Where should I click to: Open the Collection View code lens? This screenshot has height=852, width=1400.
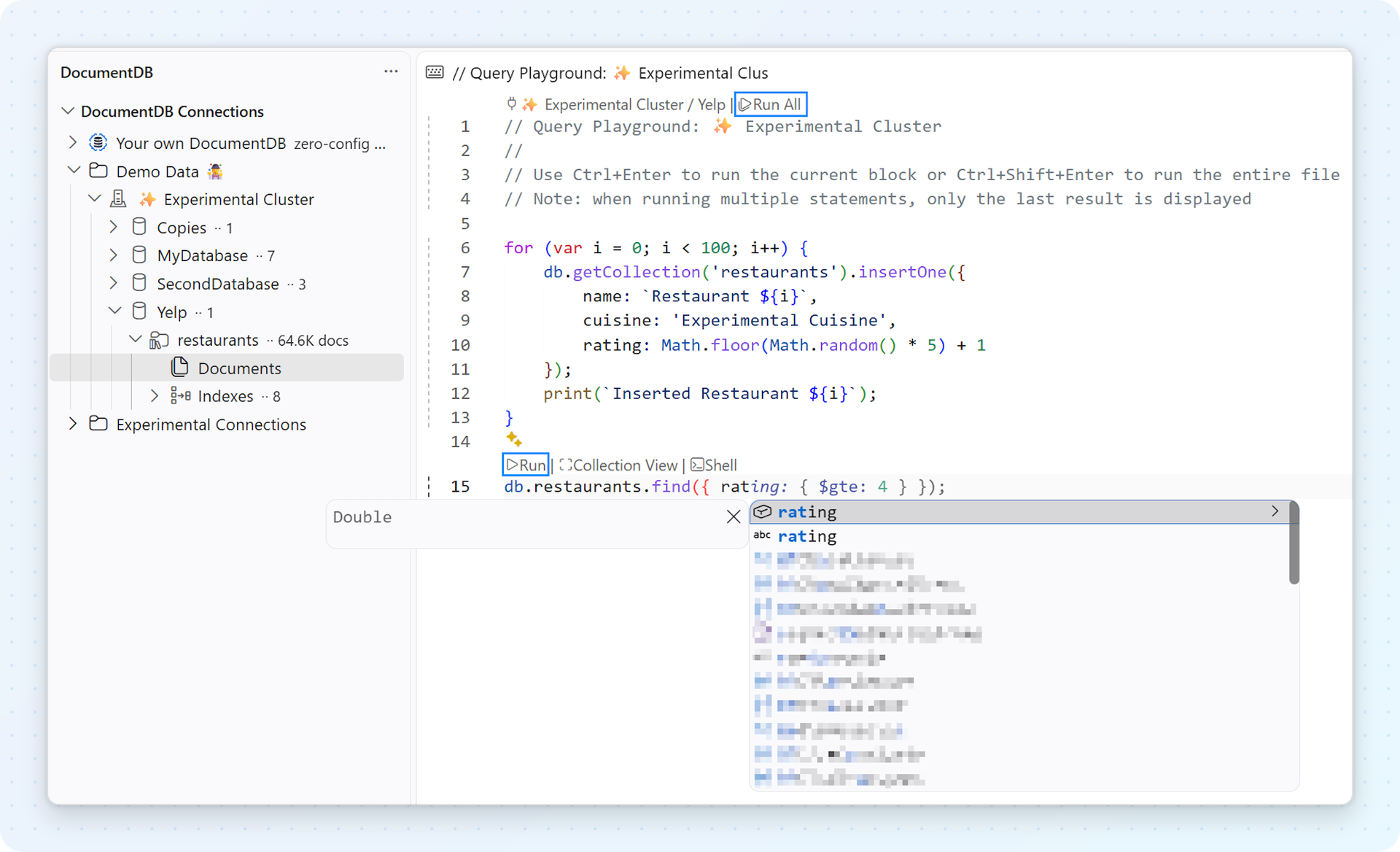(x=618, y=465)
